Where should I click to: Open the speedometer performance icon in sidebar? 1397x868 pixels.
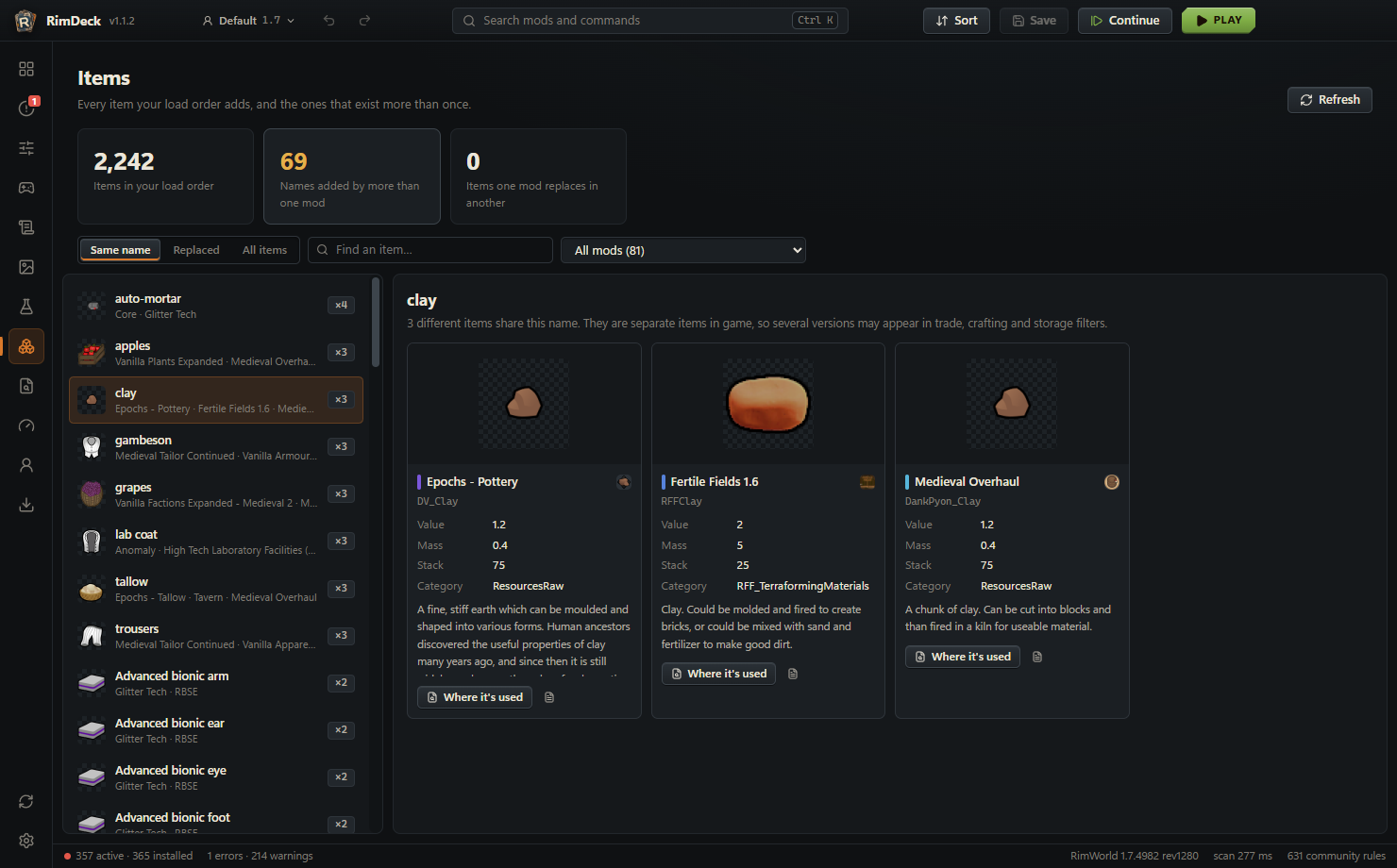point(26,426)
